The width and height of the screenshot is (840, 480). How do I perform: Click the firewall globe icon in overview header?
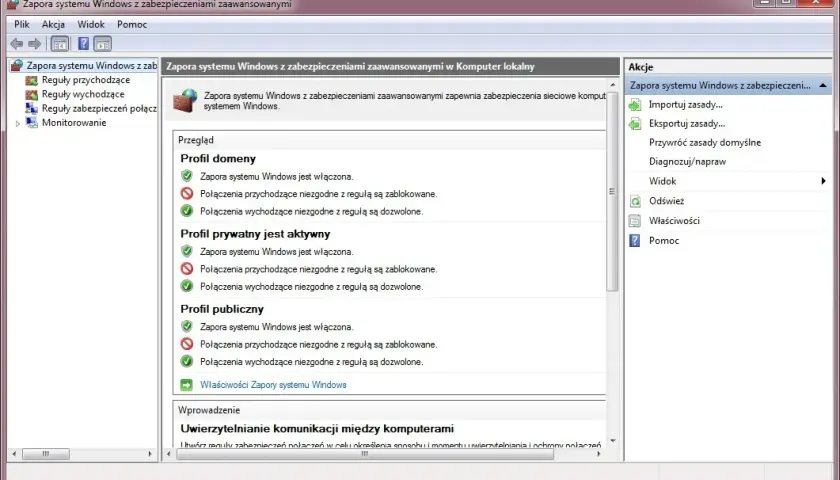185,101
